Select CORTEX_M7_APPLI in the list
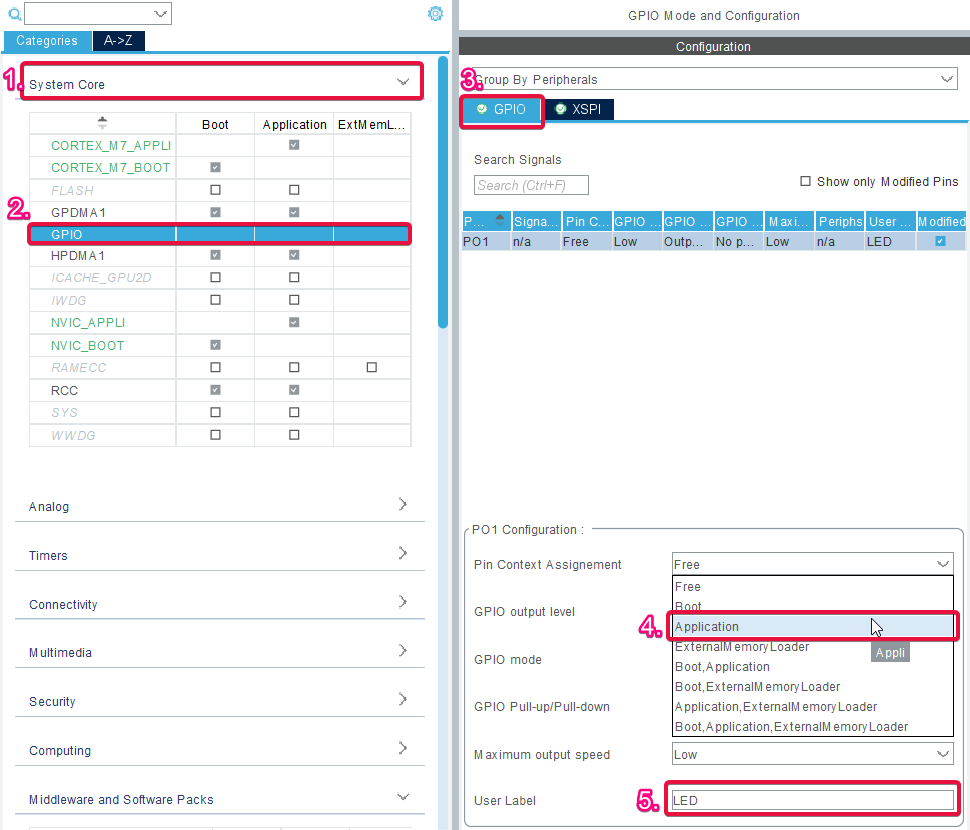Screen dimensions: 970x830 click(111, 145)
